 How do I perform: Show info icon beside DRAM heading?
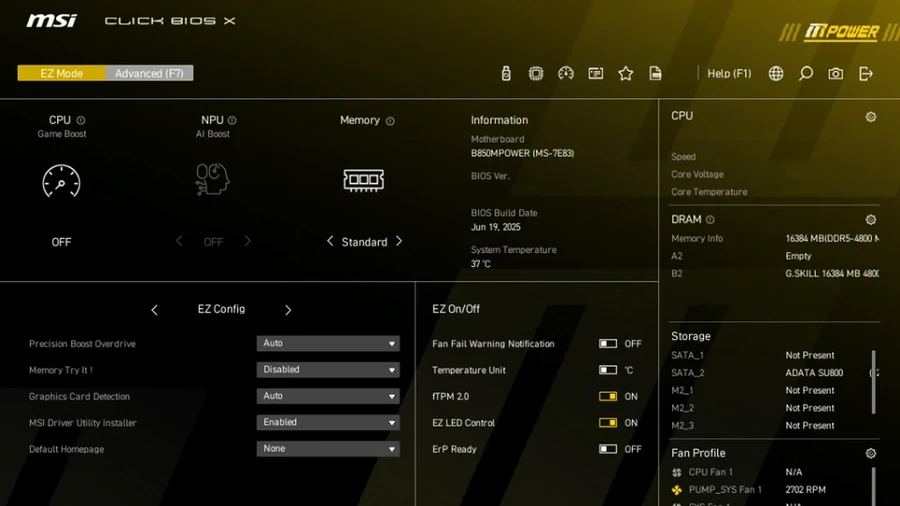(x=710, y=220)
